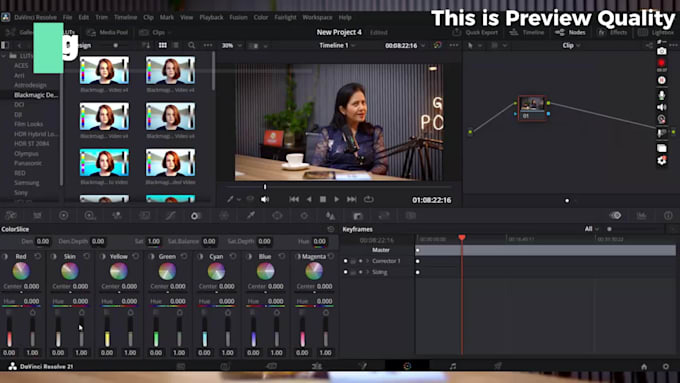The height and width of the screenshot is (383, 680).
Task: Open Project Manager home icon
Action: coord(644,367)
